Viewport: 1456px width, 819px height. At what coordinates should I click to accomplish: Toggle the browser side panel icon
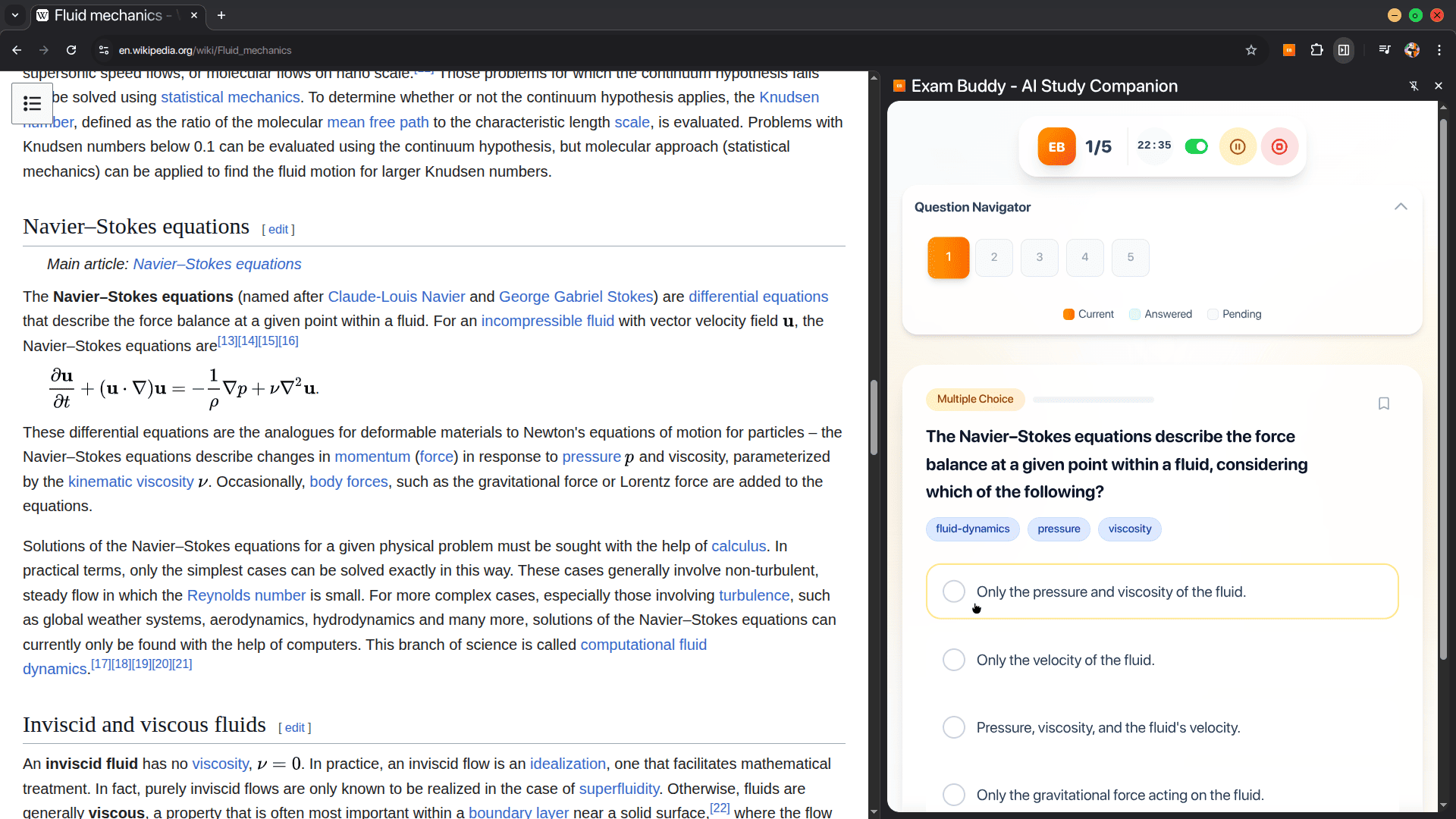(1344, 50)
